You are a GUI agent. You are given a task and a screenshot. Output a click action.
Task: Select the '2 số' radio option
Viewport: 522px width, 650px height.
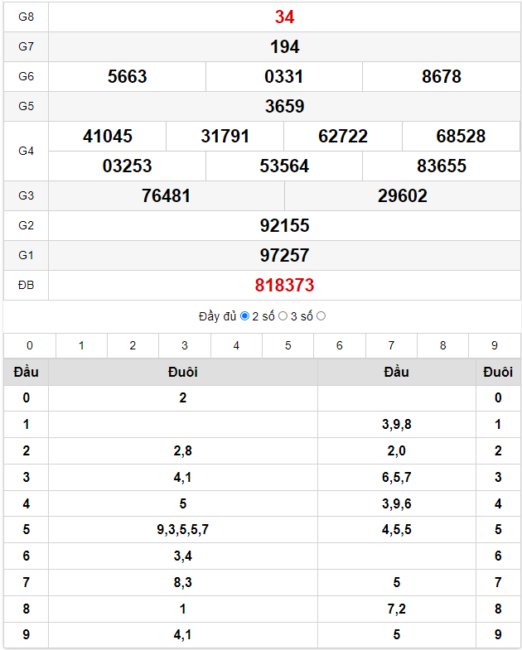coord(283,316)
